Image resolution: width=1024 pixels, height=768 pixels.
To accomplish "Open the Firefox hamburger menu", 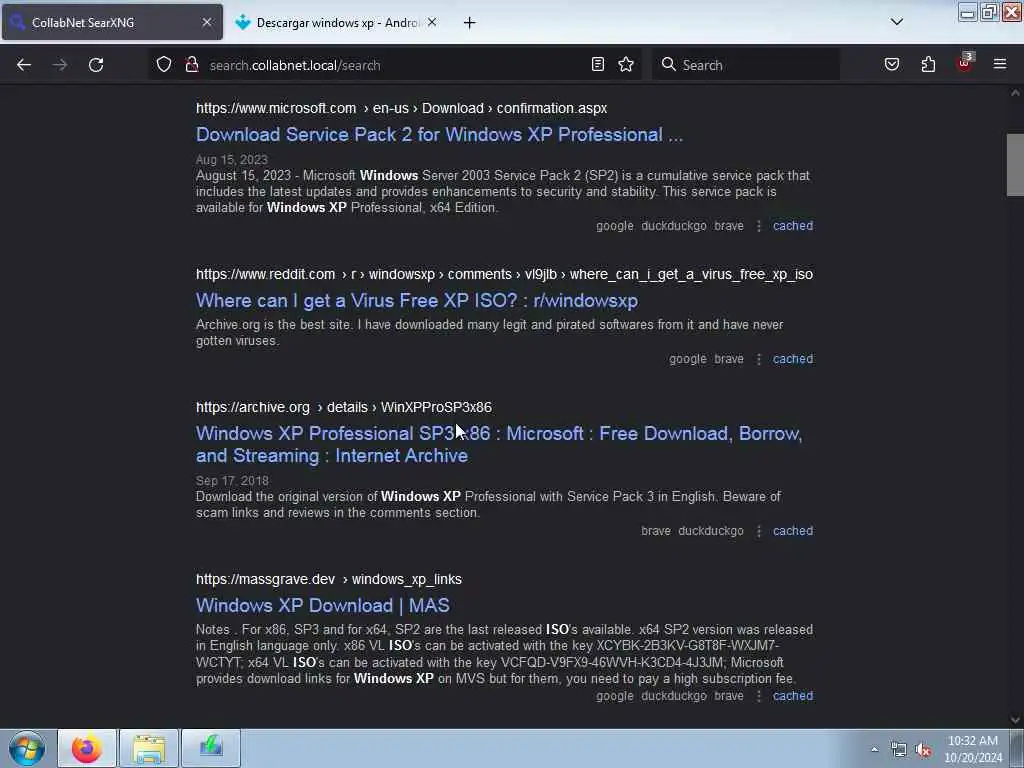I will [x=1000, y=65].
